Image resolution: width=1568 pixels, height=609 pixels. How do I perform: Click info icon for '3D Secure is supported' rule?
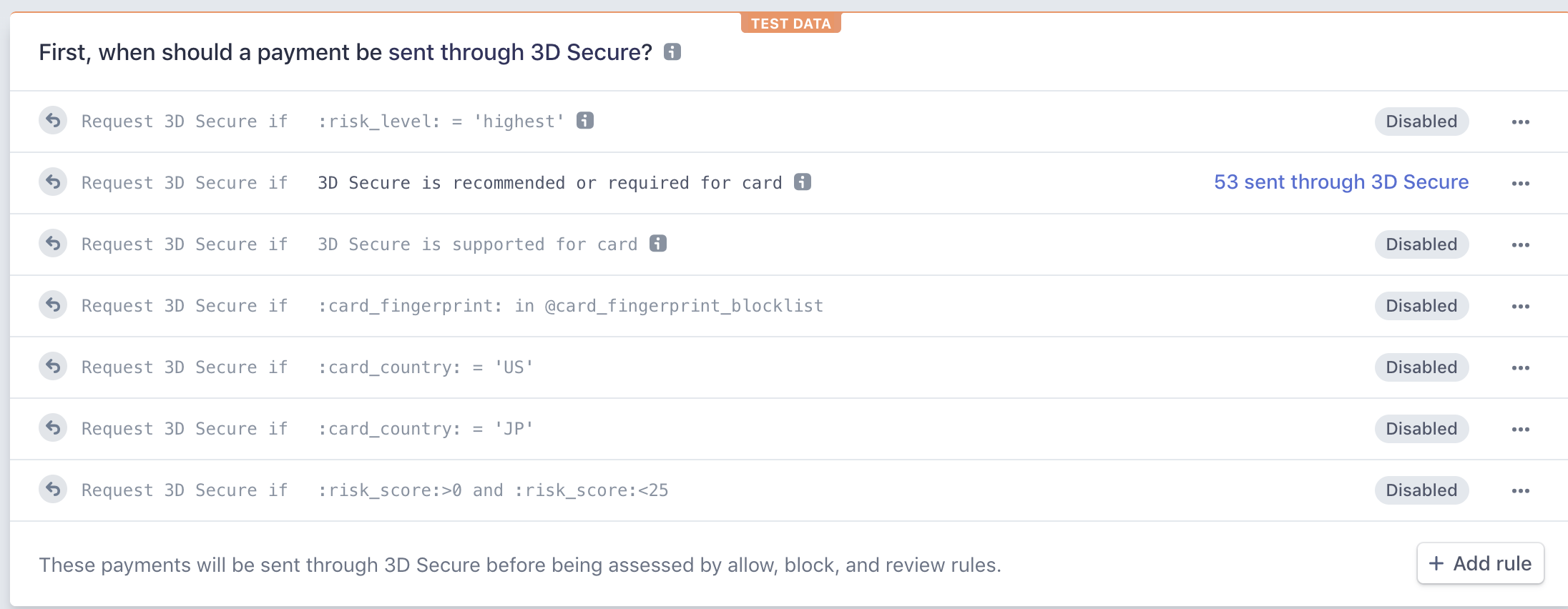point(658,244)
